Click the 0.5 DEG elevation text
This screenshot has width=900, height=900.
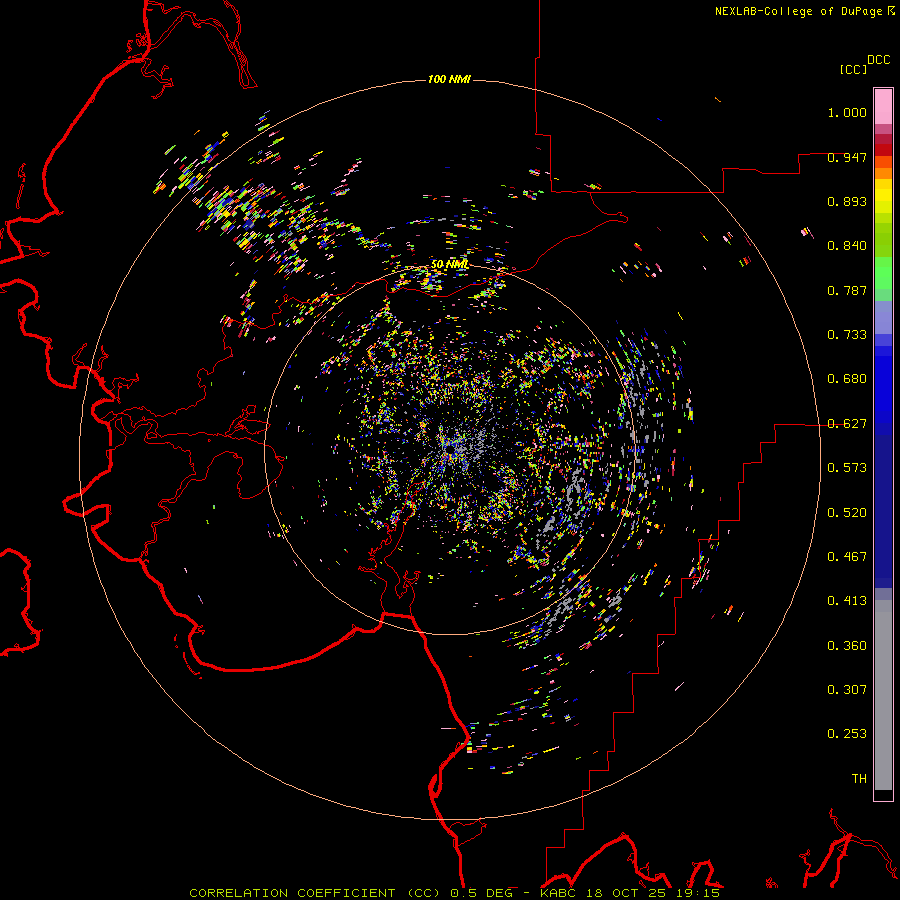click(482, 893)
